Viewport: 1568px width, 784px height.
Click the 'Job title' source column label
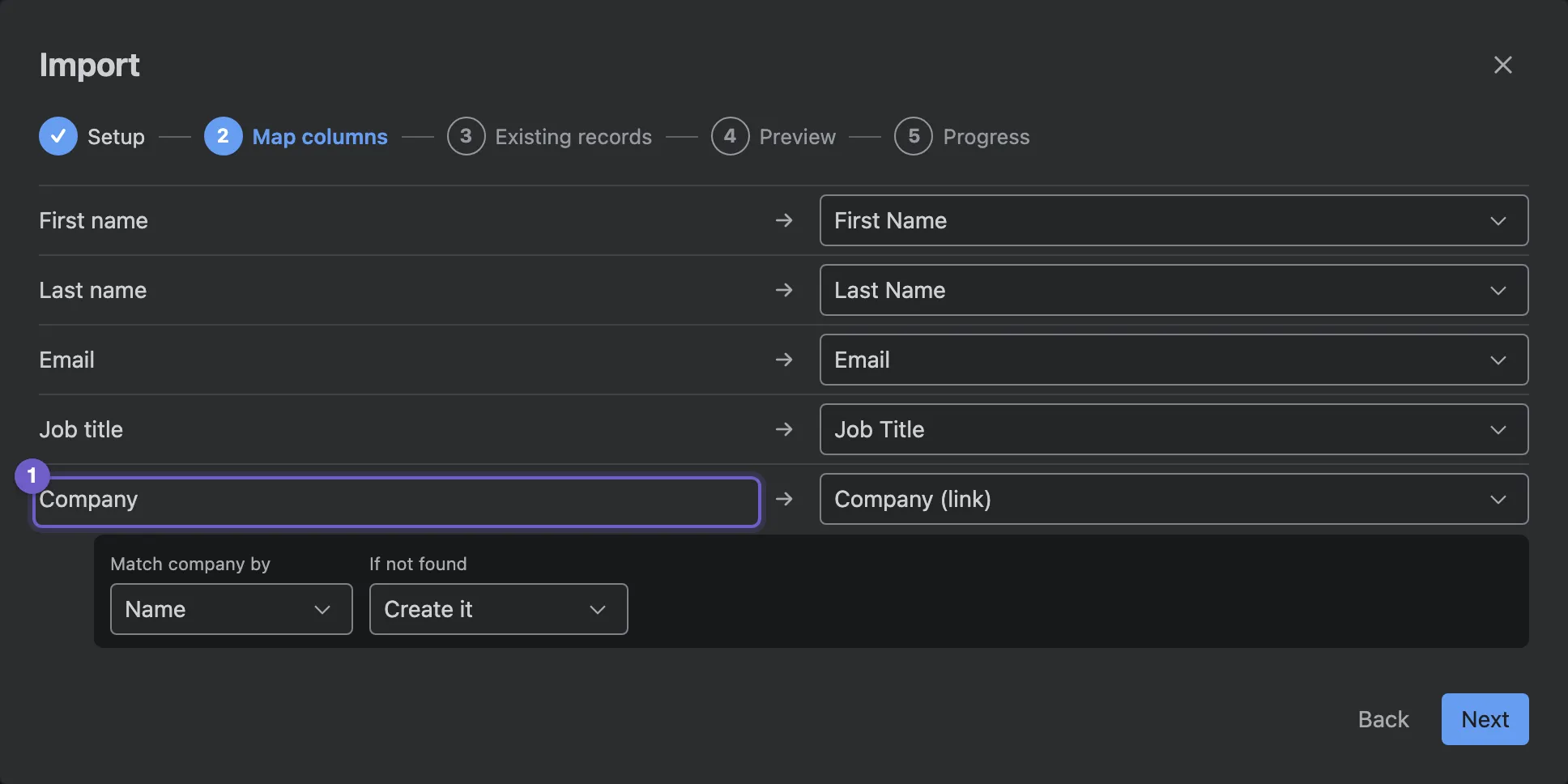pos(81,429)
